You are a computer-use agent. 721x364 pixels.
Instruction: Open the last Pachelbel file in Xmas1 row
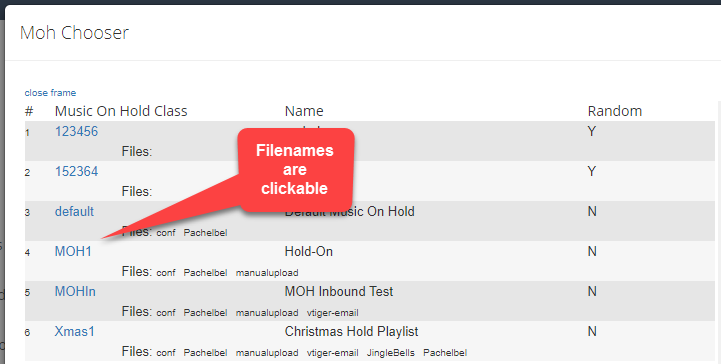tap(445, 353)
